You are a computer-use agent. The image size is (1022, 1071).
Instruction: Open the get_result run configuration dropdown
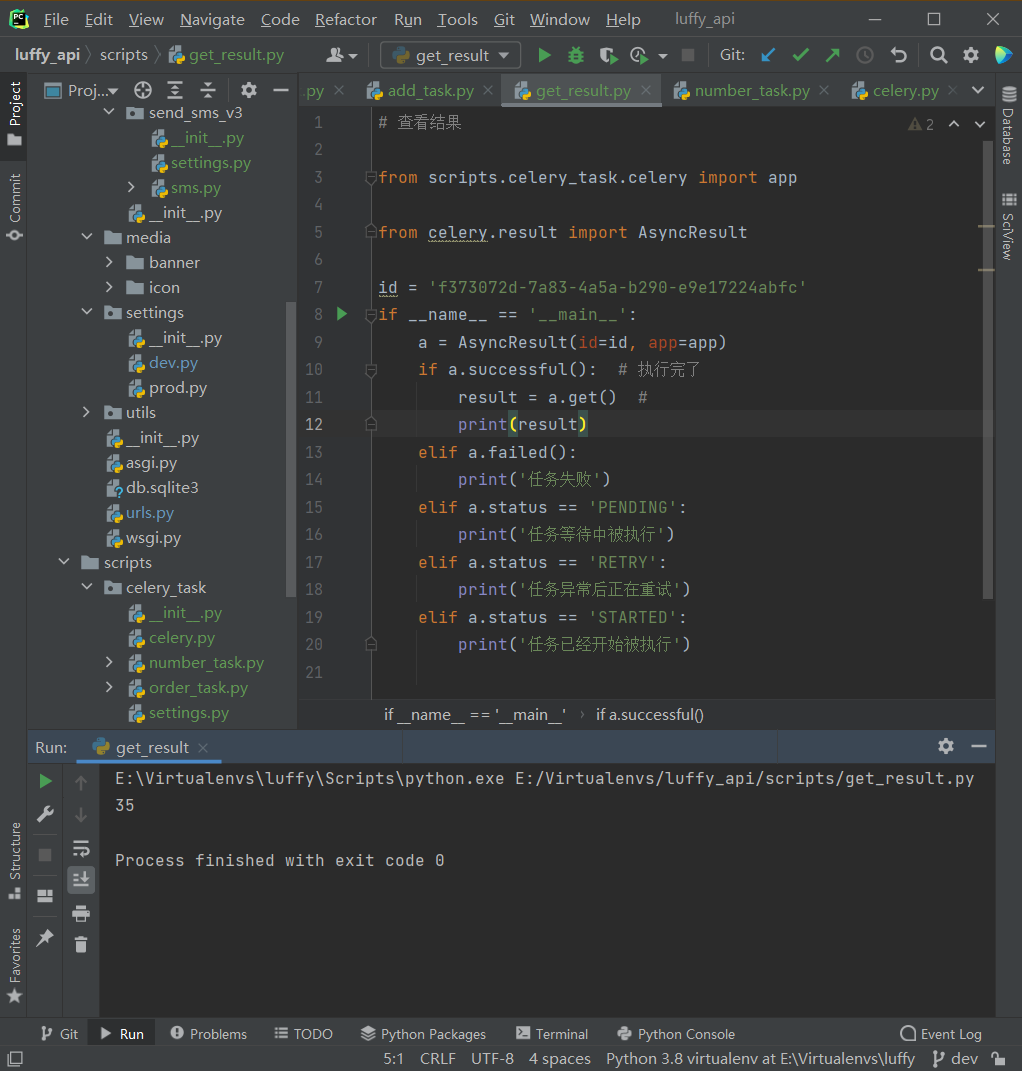[450, 55]
